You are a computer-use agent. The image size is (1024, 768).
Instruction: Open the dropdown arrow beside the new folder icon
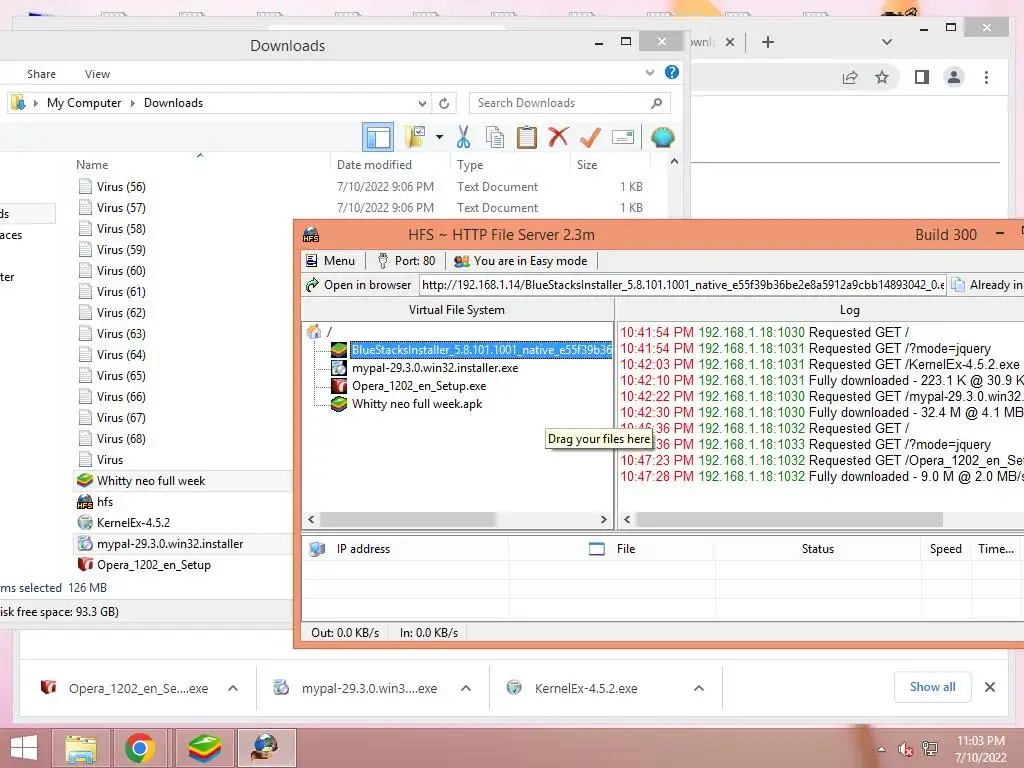pyautogui.click(x=440, y=137)
